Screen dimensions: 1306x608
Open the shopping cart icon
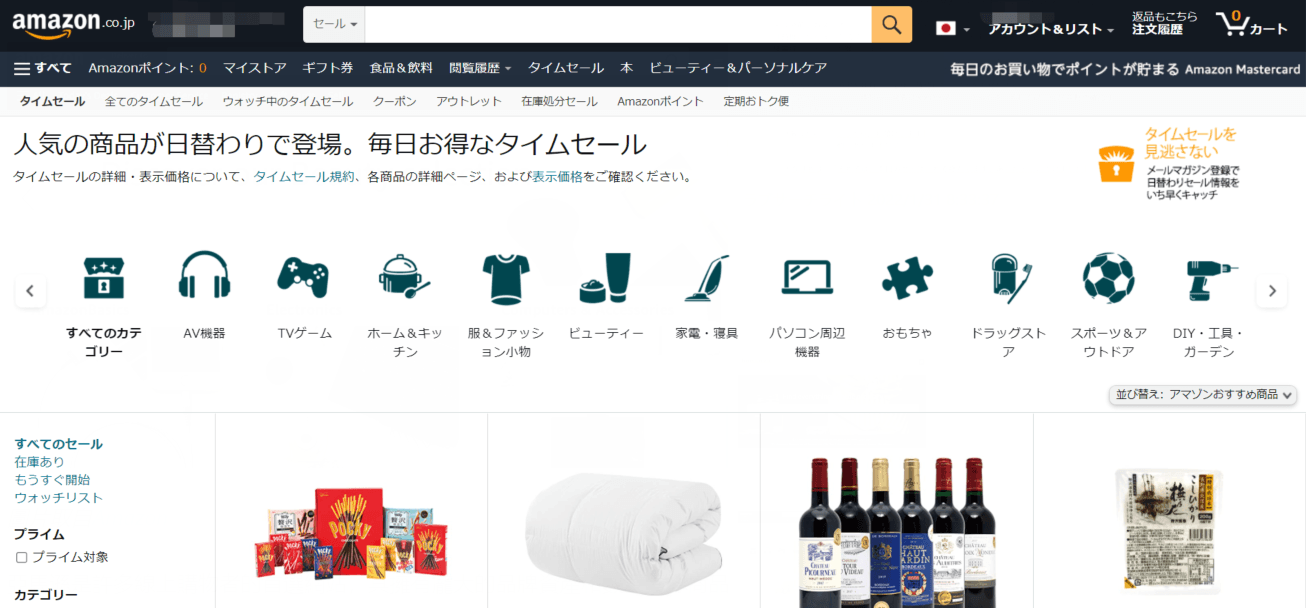click(x=1235, y=22)
